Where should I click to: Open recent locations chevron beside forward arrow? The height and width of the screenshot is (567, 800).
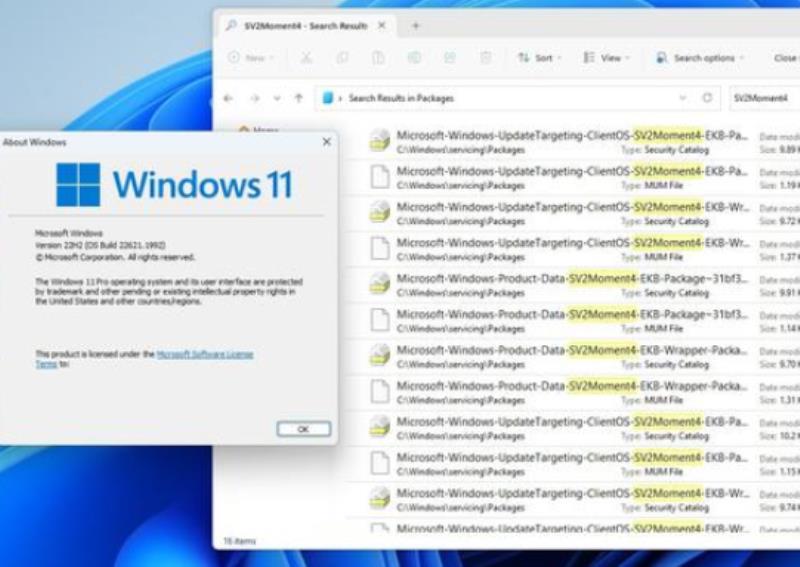[x=277, y=98]
